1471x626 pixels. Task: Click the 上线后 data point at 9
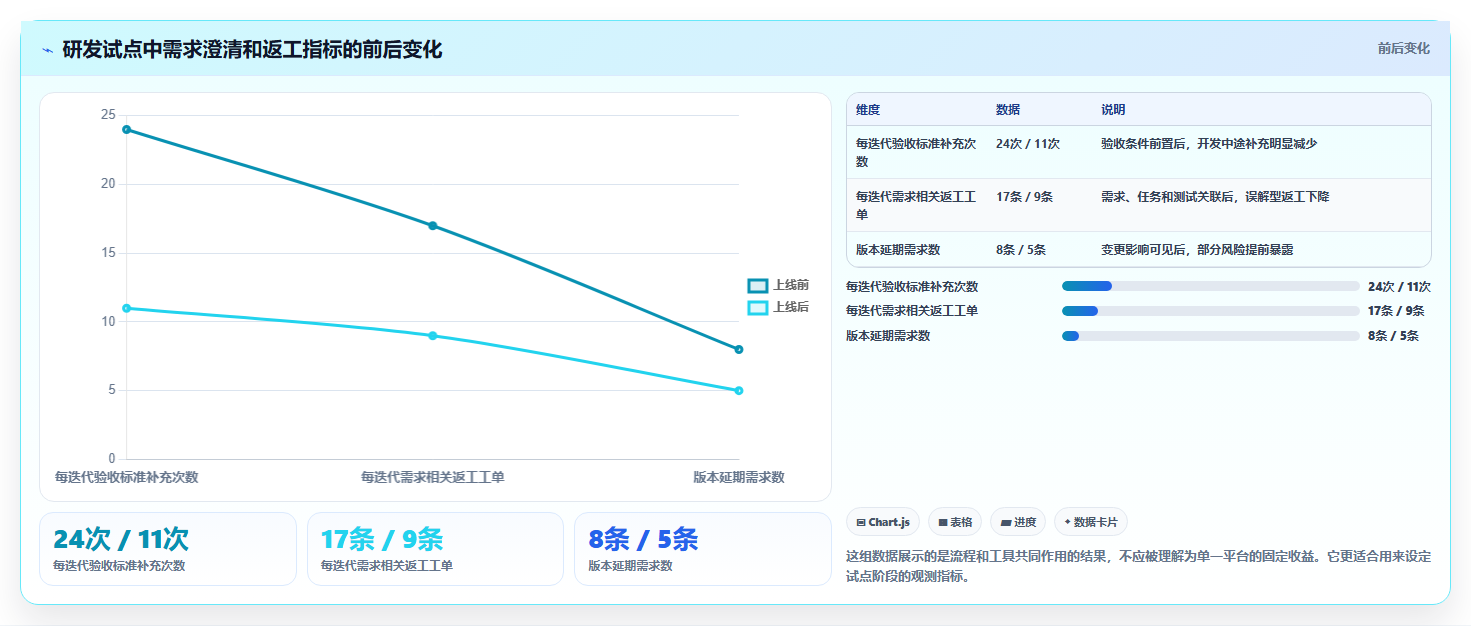click(x=433, y=336)
